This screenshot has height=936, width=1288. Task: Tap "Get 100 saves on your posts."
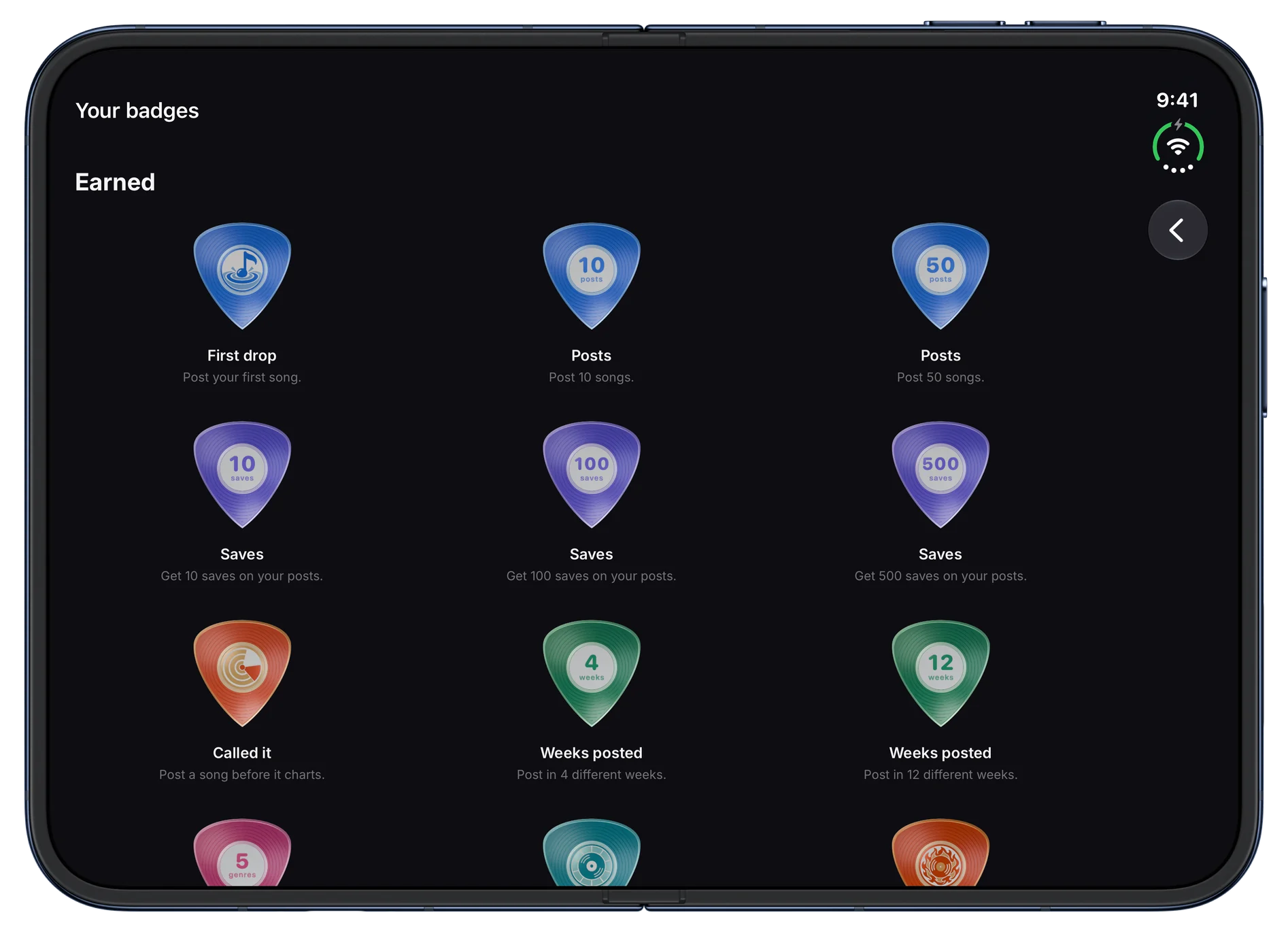592,576
